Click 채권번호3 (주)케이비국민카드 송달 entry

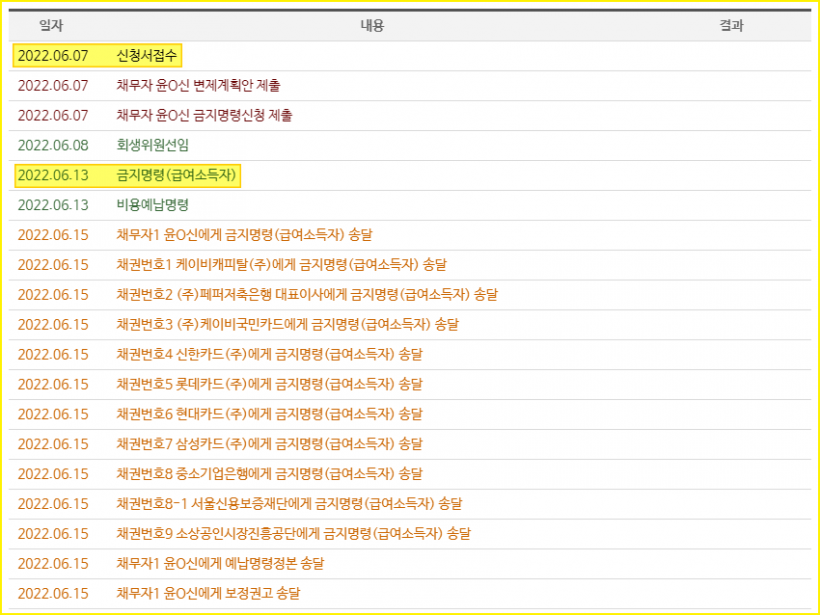coord(287,324)
